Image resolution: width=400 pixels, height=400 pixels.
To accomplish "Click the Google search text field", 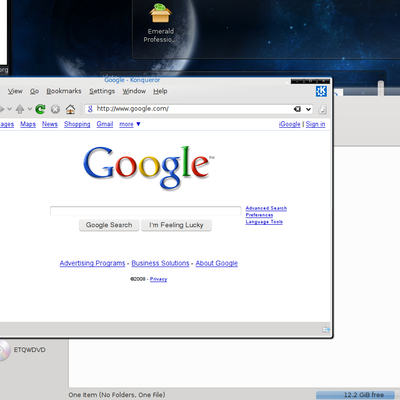I will point(145,211).
